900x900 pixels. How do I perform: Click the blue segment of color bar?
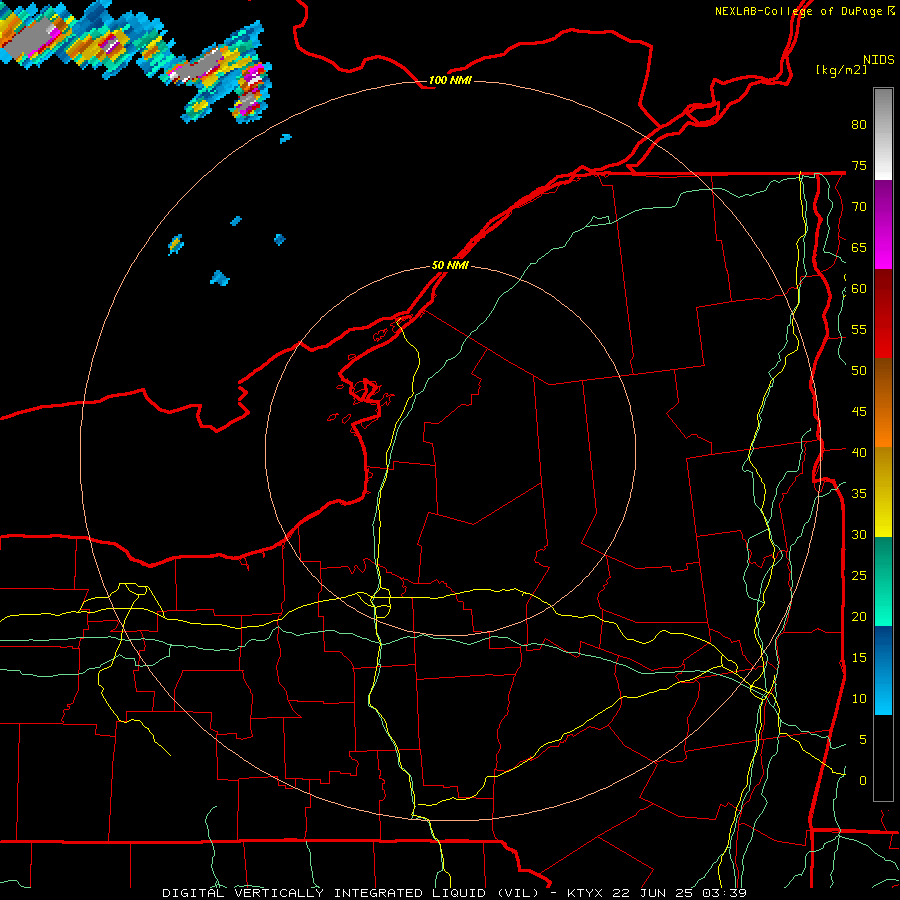tap(883, 670)
